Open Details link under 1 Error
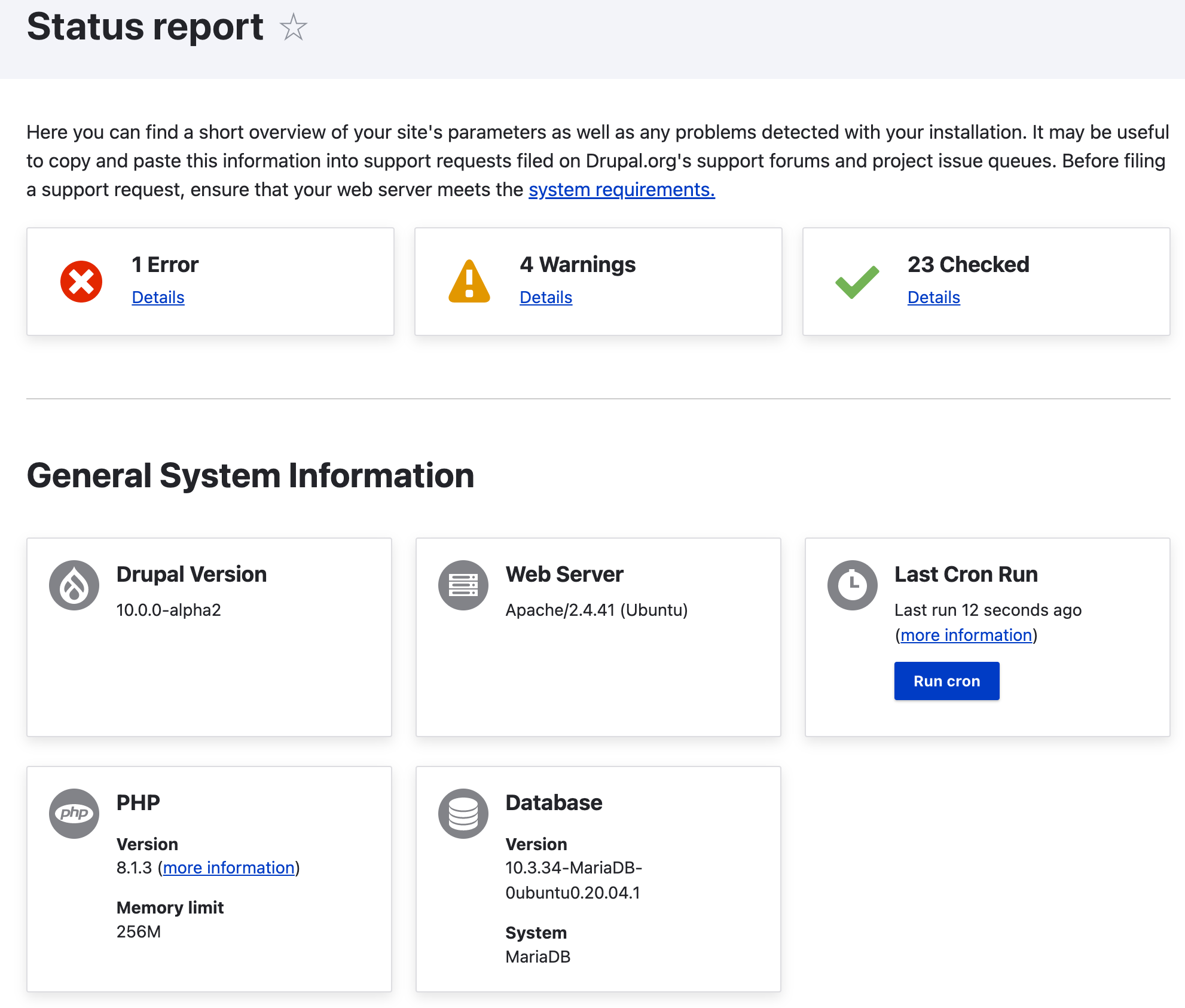1185x1008 pixels. (158, 297)
